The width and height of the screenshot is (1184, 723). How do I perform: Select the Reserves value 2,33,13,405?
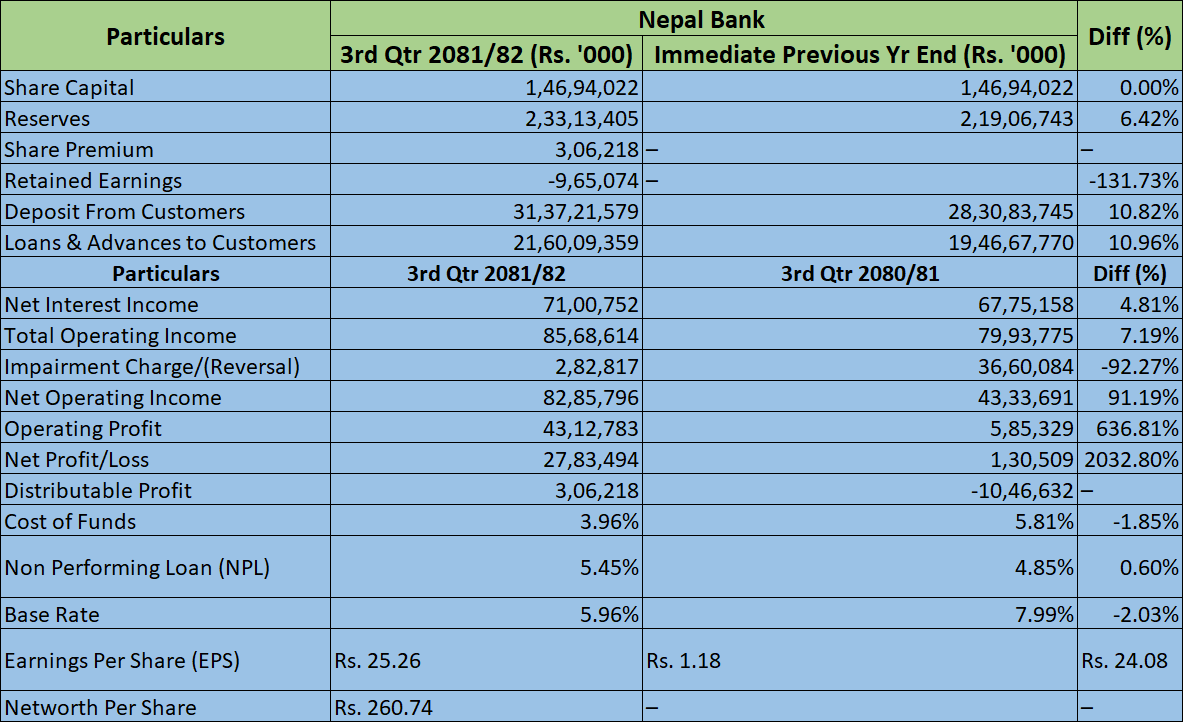[581, 119]
